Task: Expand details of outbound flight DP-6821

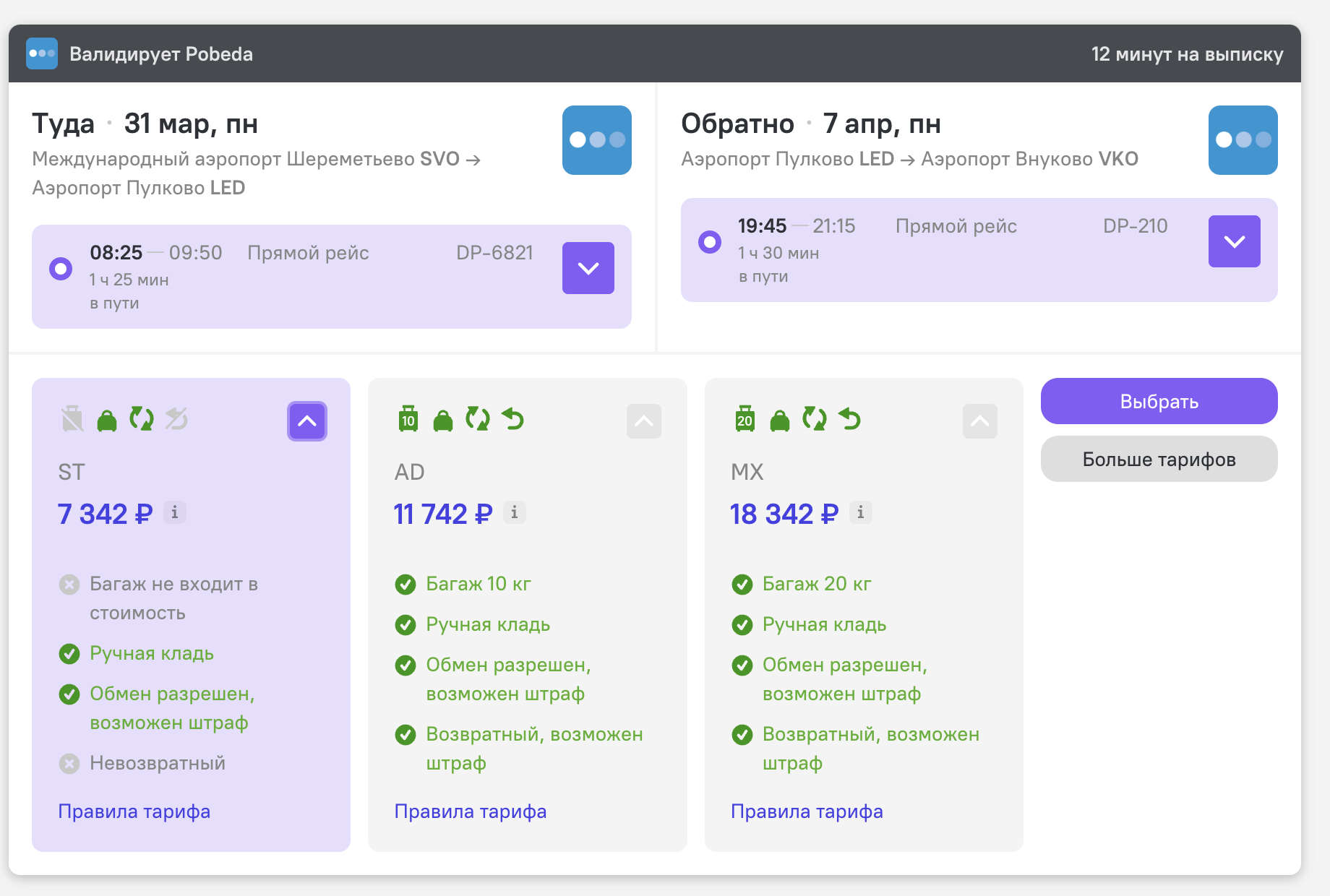Action: [x=588, y=268]
